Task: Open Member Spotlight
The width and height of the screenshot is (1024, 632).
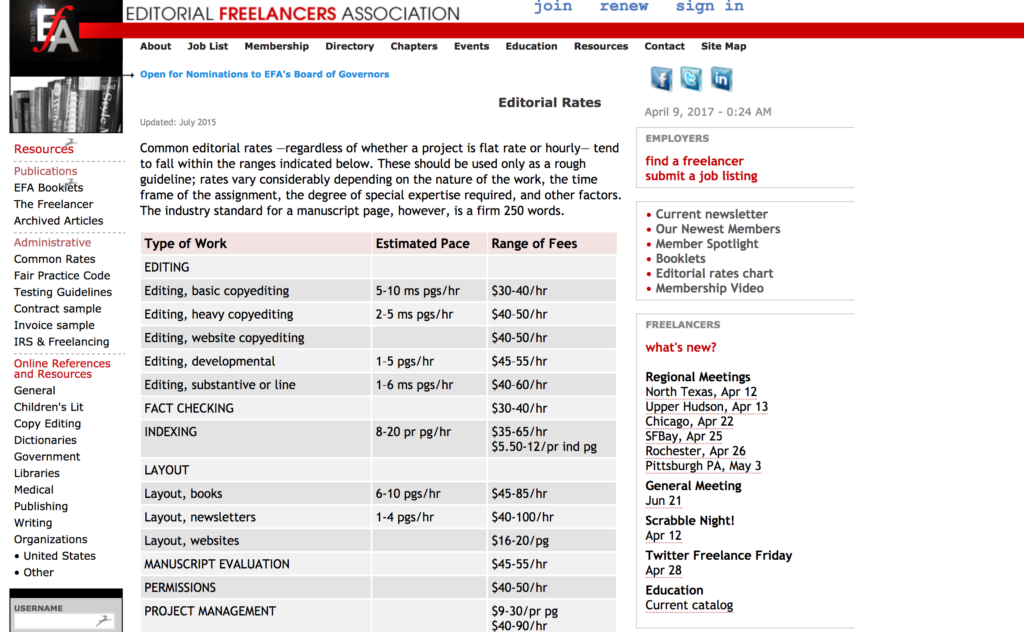Action: [707, 244]
